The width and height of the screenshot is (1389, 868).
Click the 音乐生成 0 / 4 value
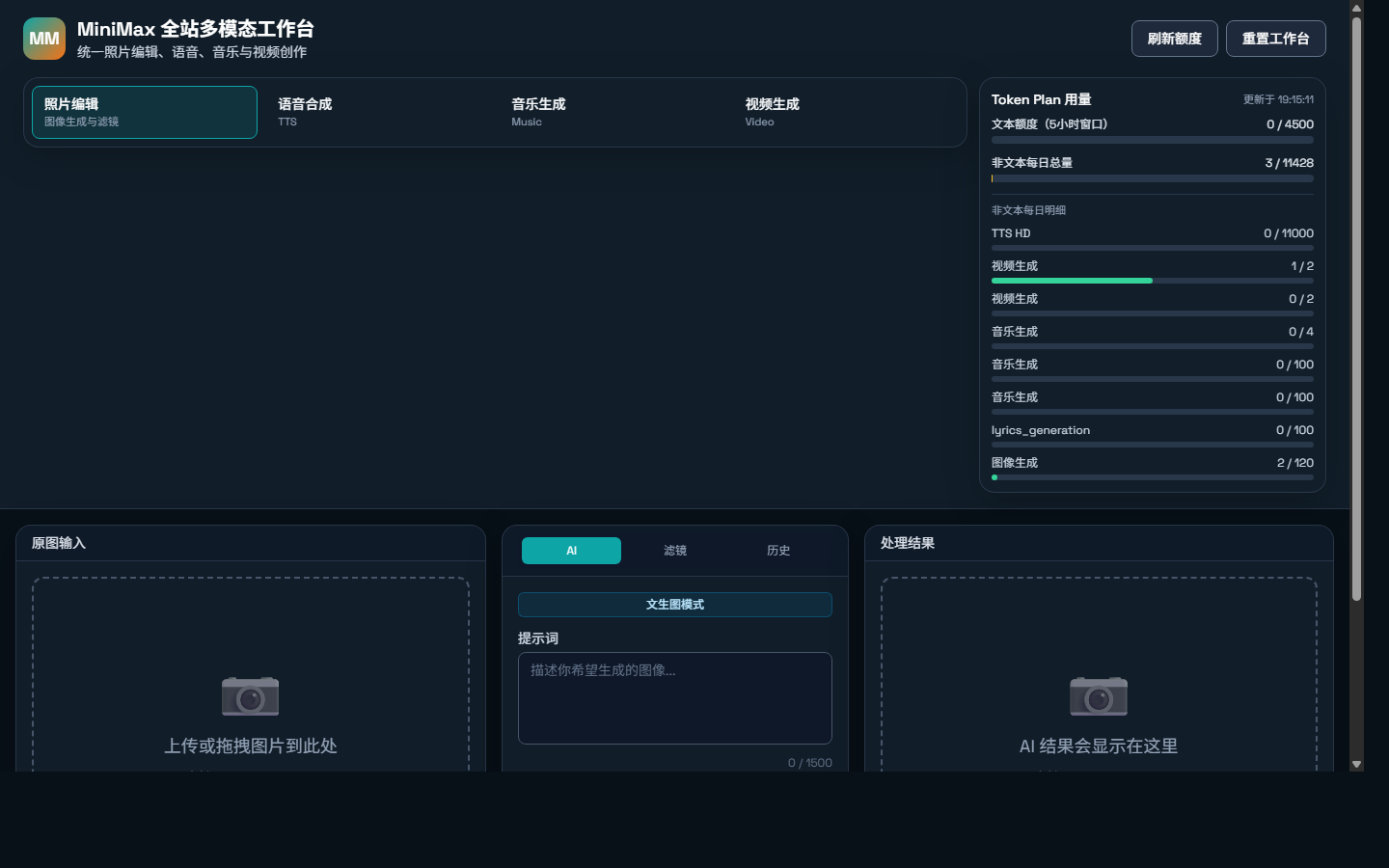(1301, 332)
